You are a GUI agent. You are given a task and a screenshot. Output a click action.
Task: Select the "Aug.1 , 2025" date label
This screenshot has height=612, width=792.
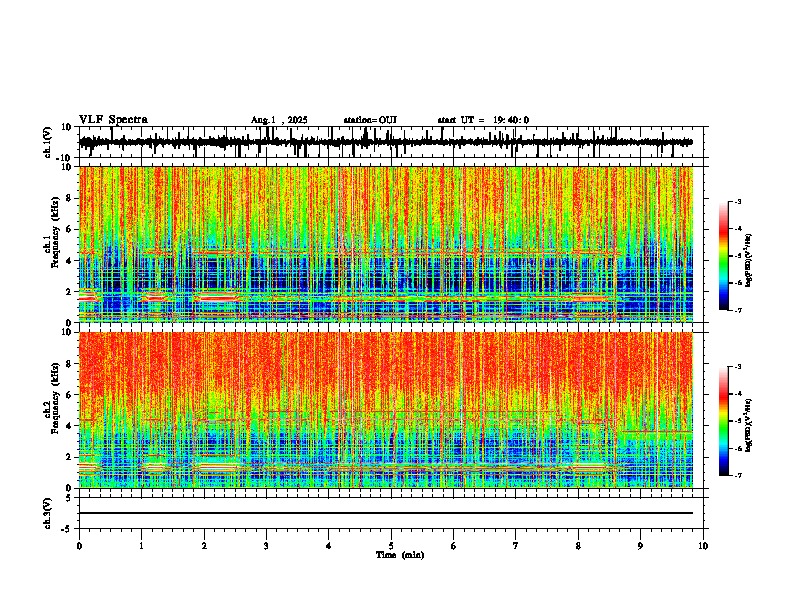coord(279,120)
